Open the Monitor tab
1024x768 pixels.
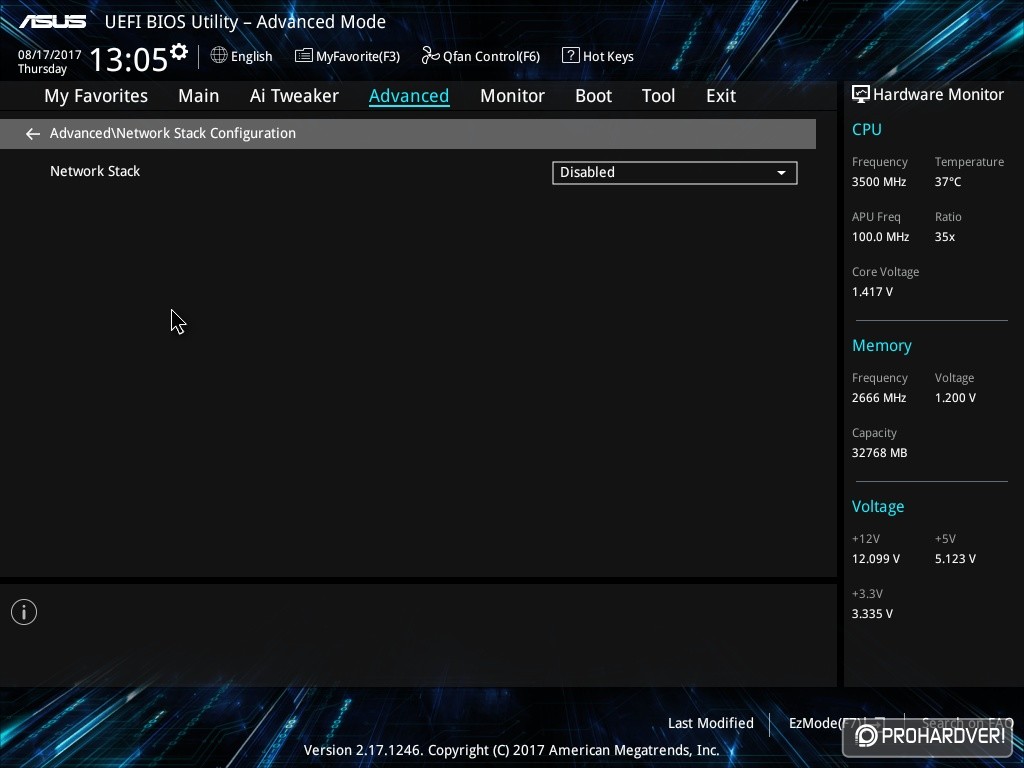click(513, 96)
